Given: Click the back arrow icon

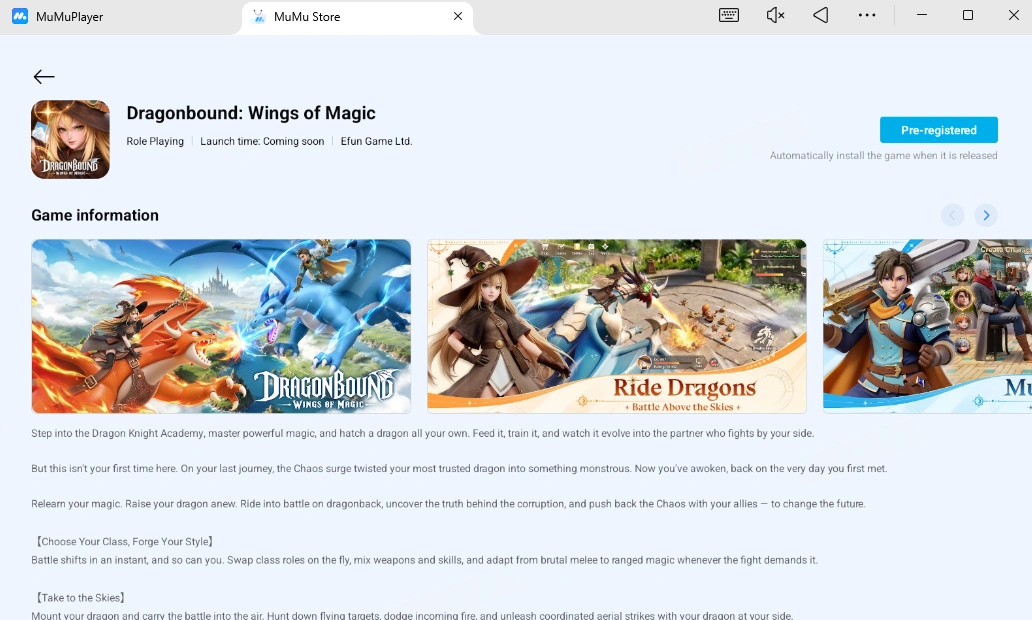Looking at the screenshot, I should (44, 77).
